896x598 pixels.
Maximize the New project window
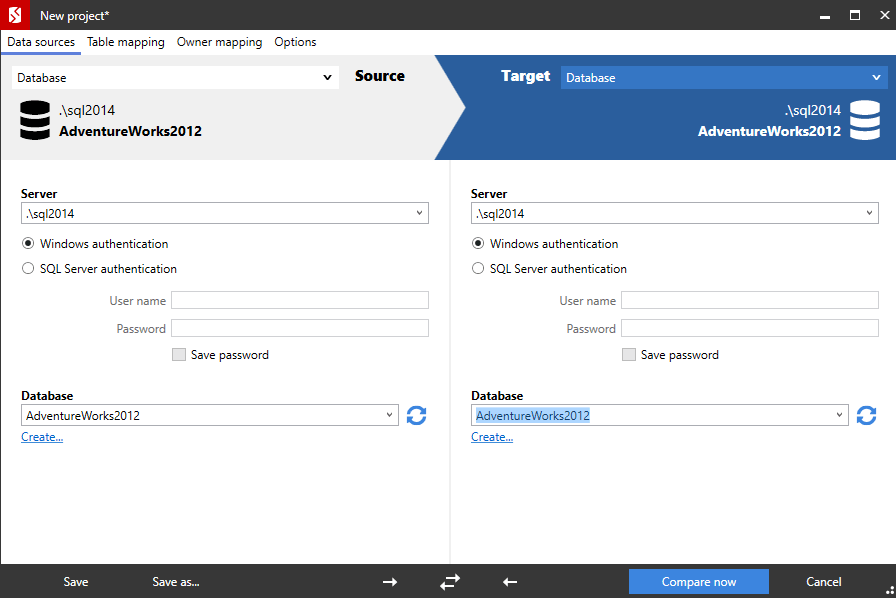pyautogui.click(x=855, y=15)
